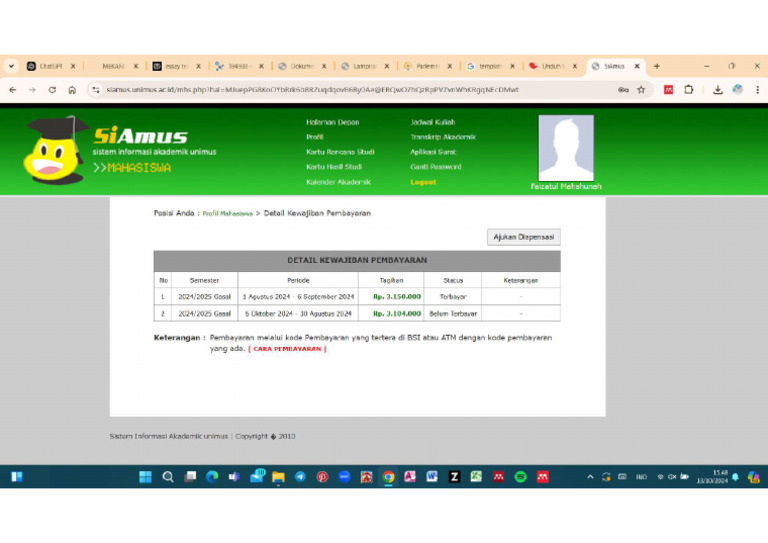Open Halaman Depan menu link

click(333, 122)
